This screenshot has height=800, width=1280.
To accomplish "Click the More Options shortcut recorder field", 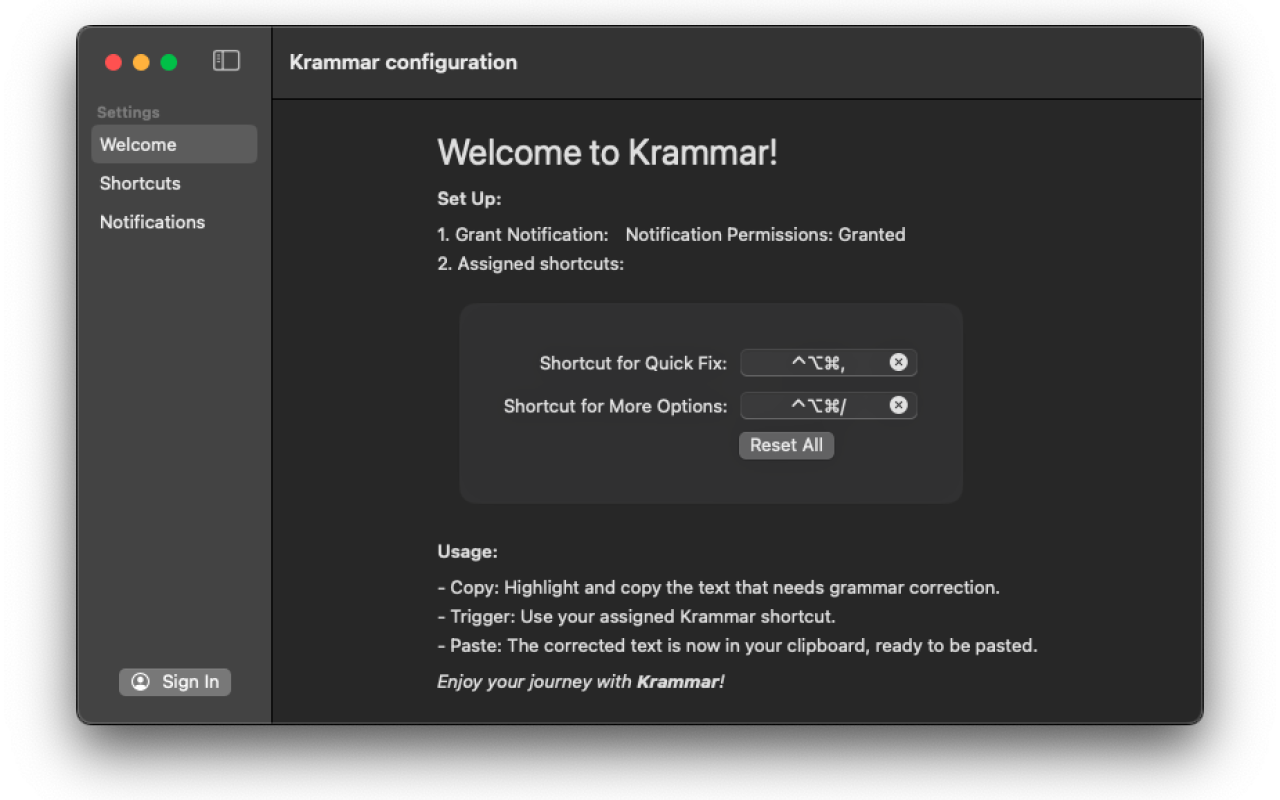I will pos(828,405).
